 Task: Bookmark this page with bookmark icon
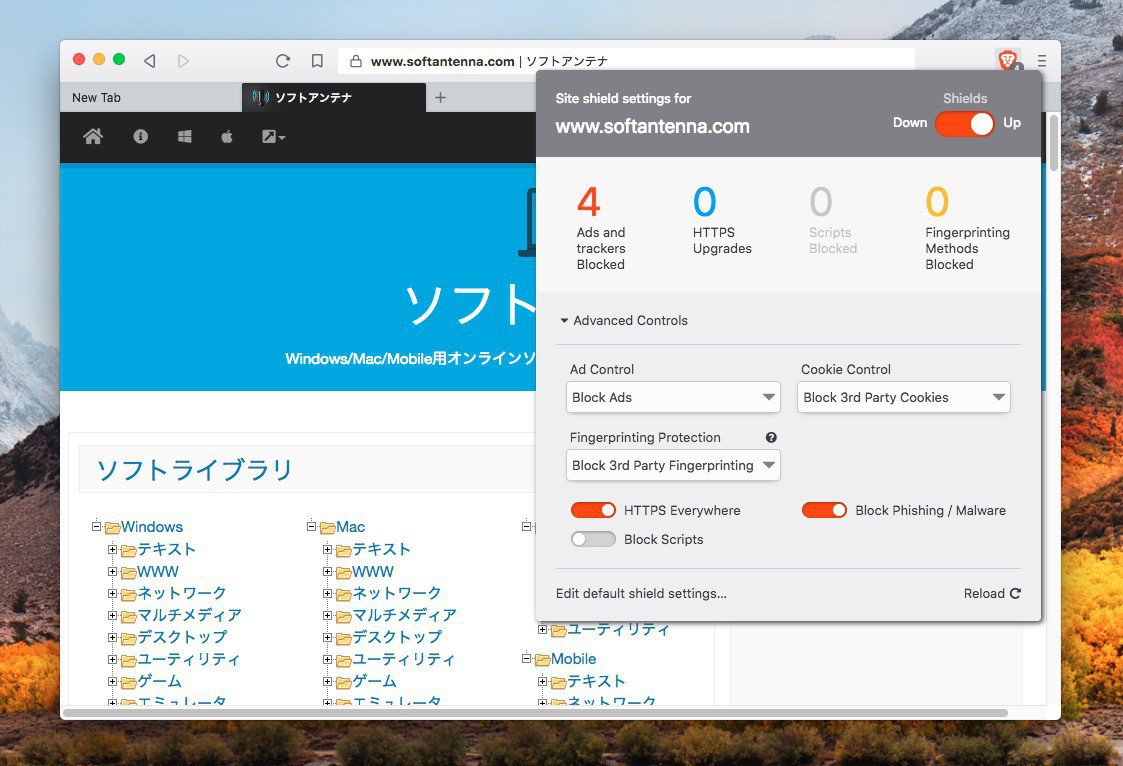(x=317, y=61)
